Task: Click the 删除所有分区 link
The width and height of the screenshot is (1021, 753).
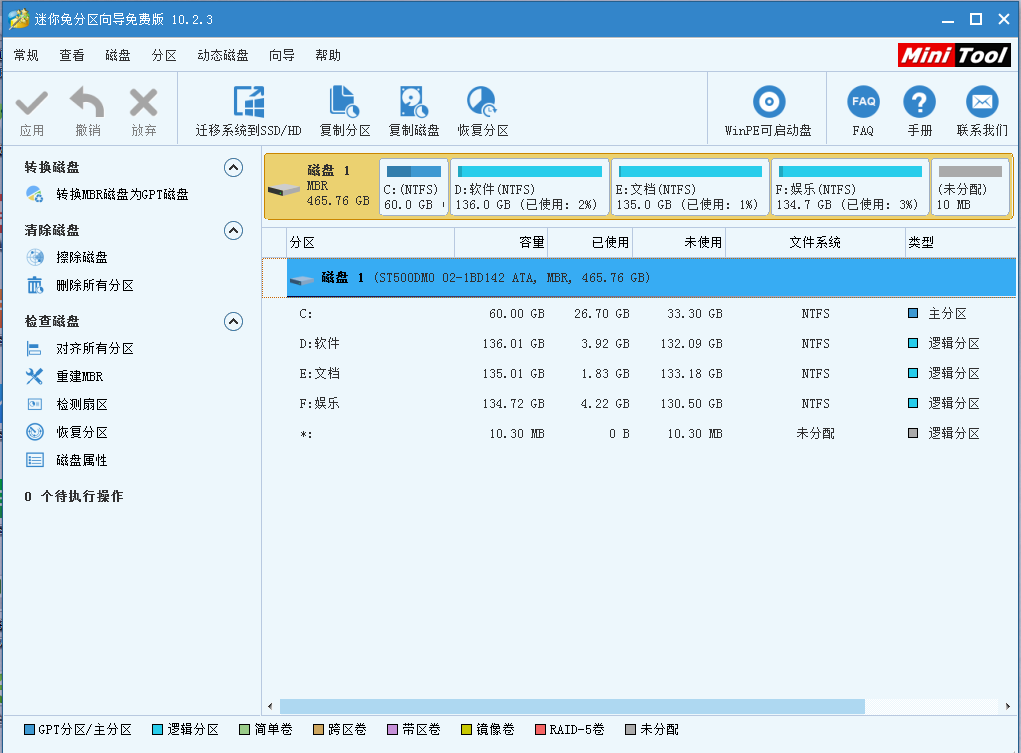Action: click(95, 285)
